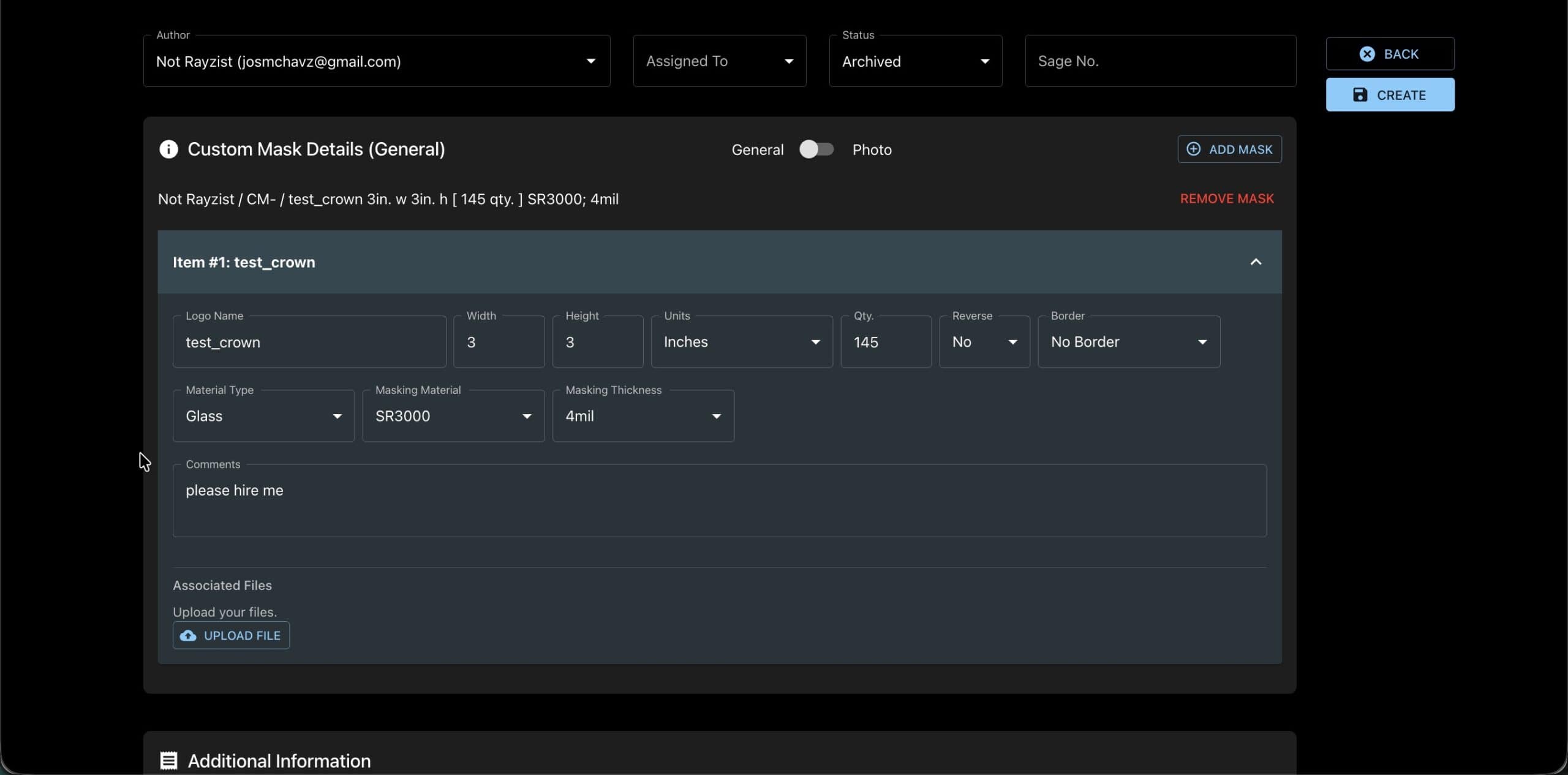Open the Border dropdown showing No Border
Screen dimensions: 1568x775
[x=1128, y=342]
